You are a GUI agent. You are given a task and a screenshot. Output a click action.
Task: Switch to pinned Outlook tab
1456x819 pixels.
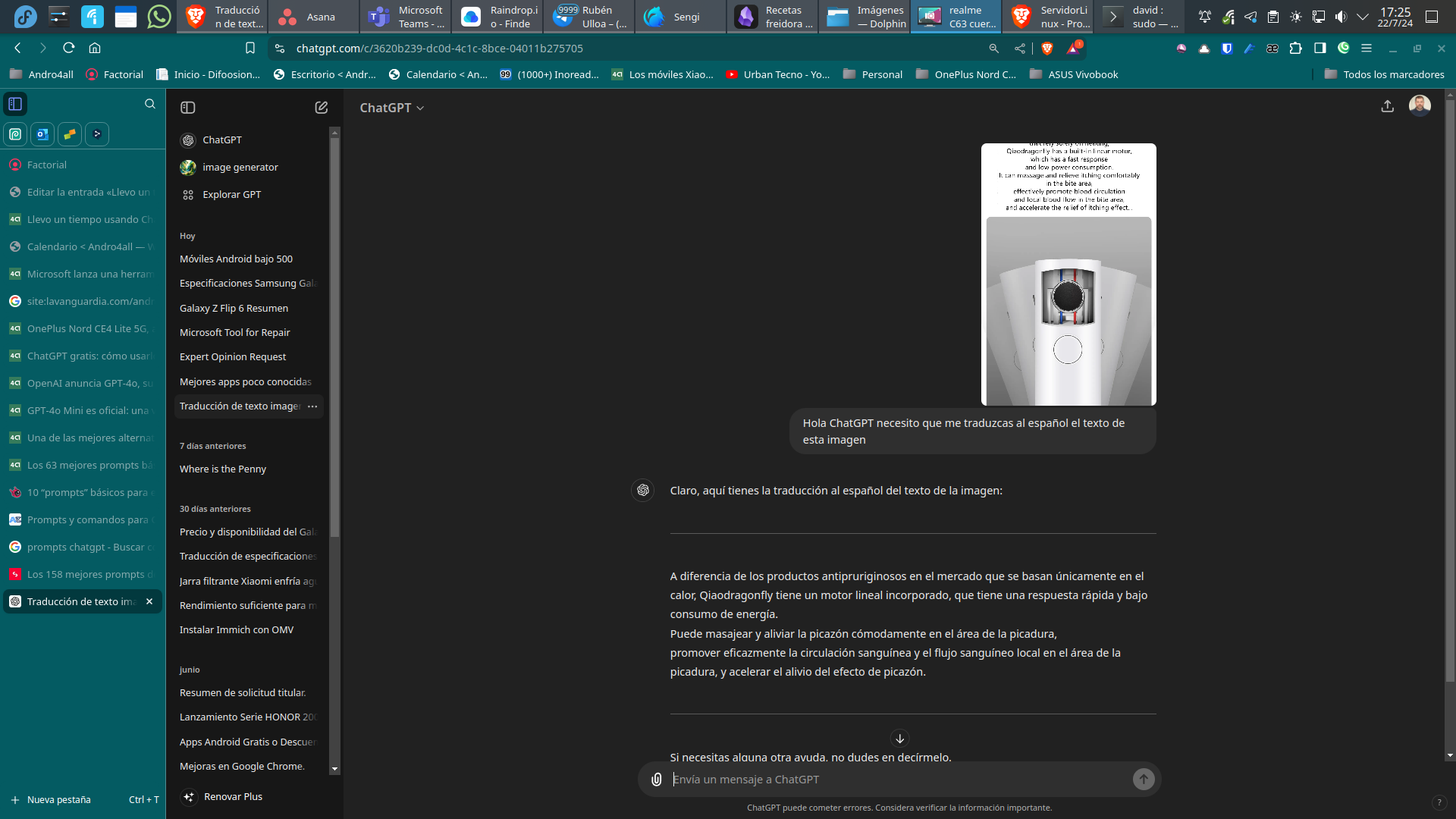click(x=42, y=134)
